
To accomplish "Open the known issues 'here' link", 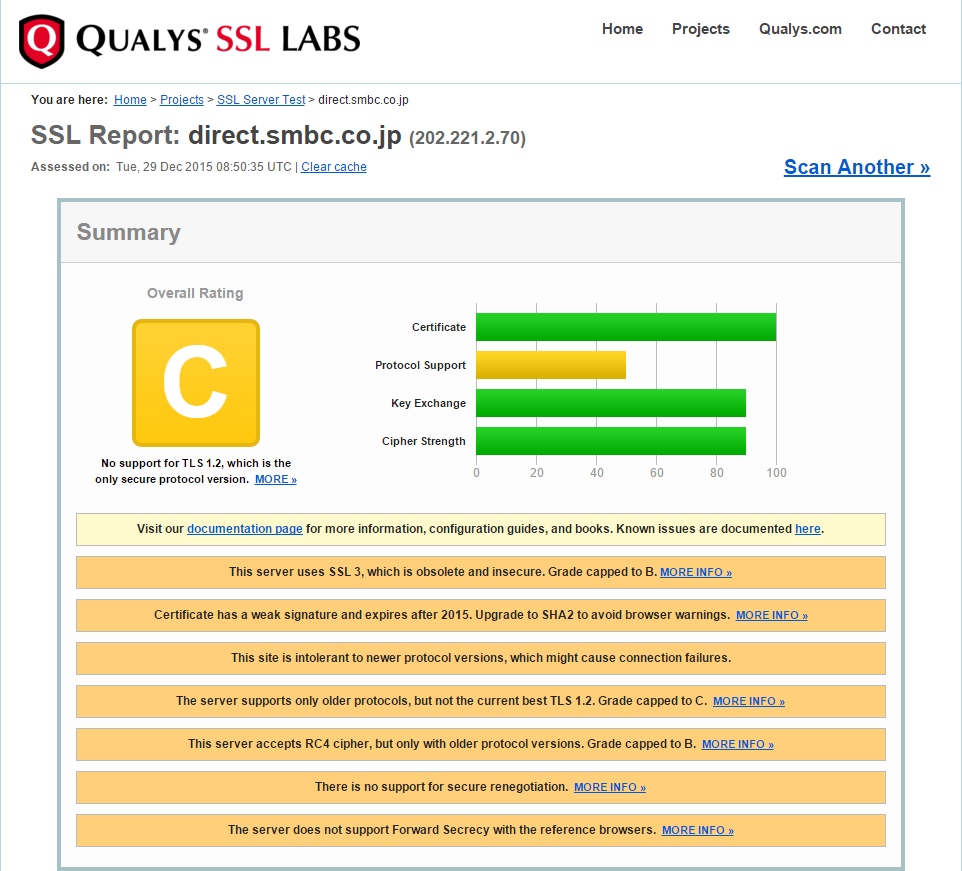I will [x=807, y=529].
